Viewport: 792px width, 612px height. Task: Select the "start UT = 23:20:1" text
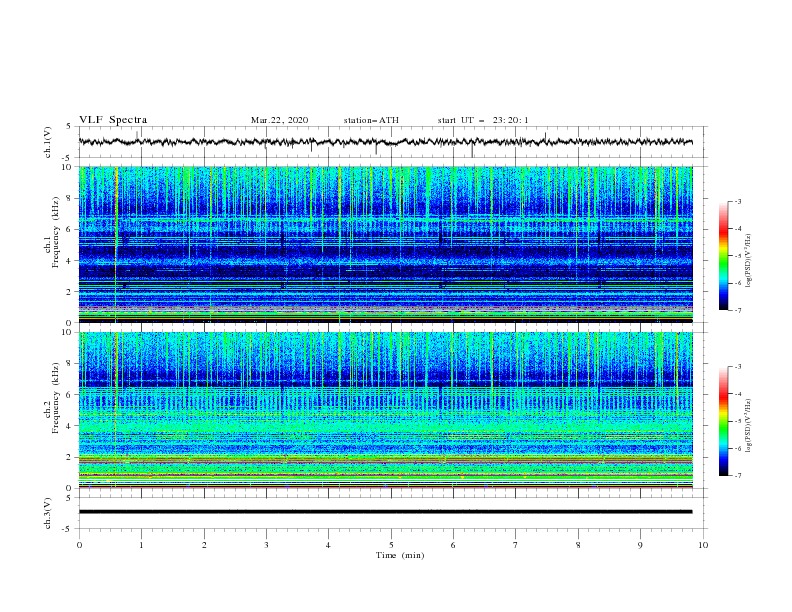coord(483,120)
